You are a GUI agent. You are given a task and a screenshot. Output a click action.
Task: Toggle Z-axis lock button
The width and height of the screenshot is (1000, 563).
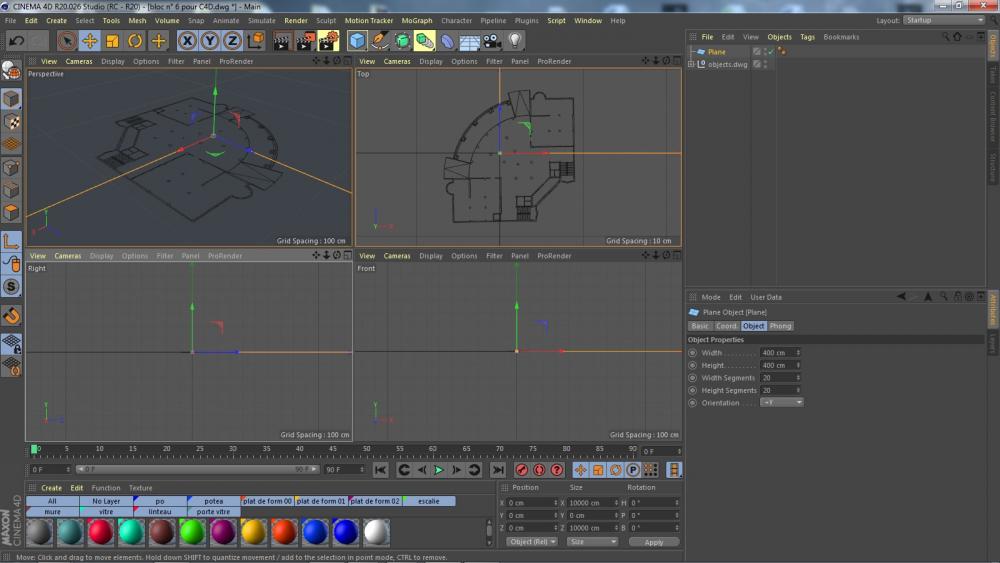(232, 41)
